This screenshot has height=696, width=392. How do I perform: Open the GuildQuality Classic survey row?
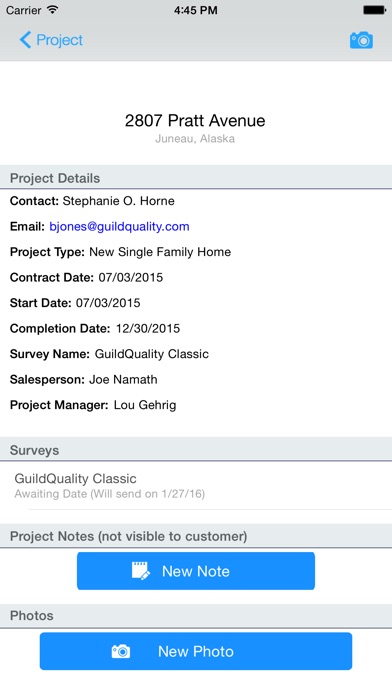196,486
